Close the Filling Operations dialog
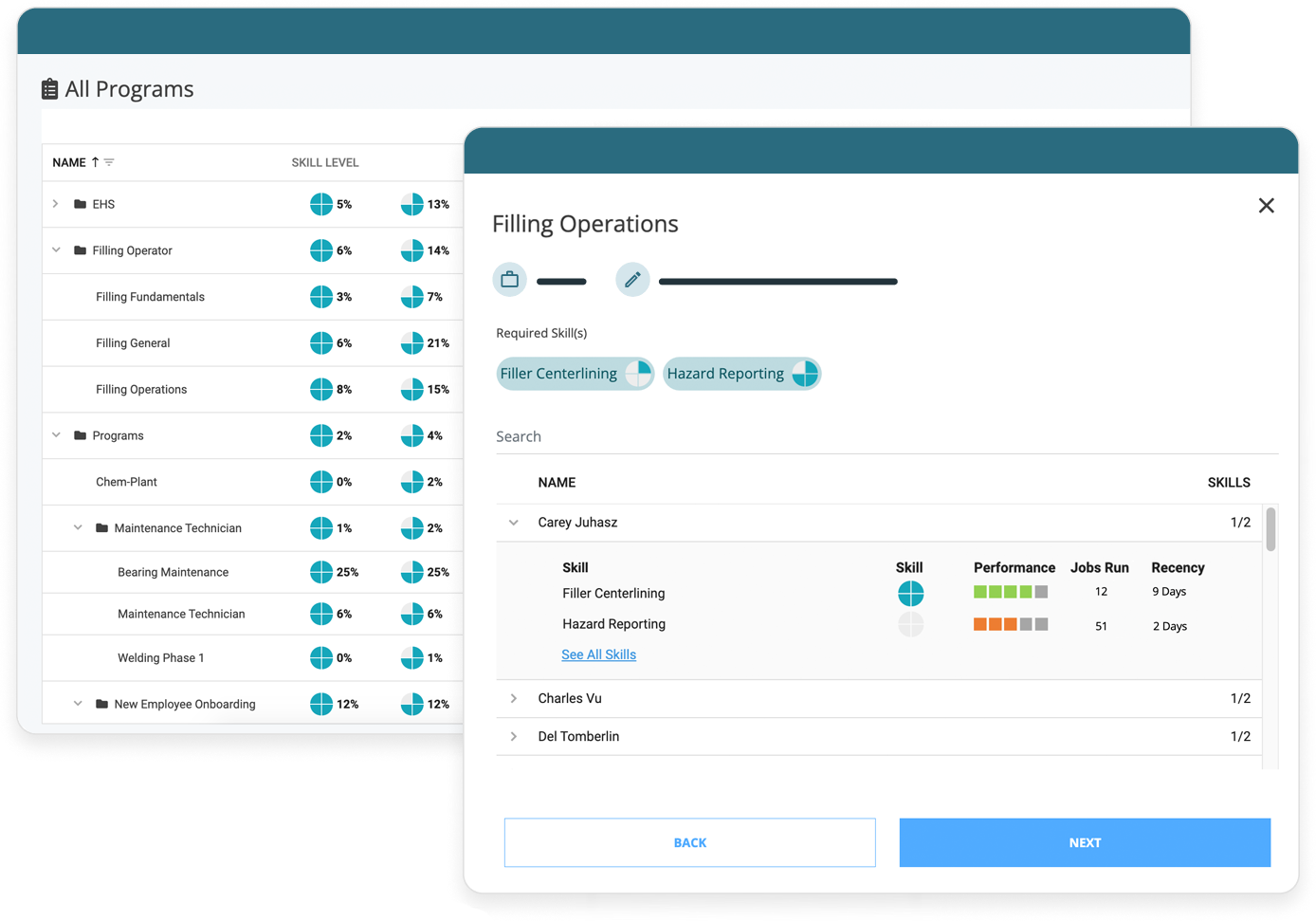 coord(1266,206)
